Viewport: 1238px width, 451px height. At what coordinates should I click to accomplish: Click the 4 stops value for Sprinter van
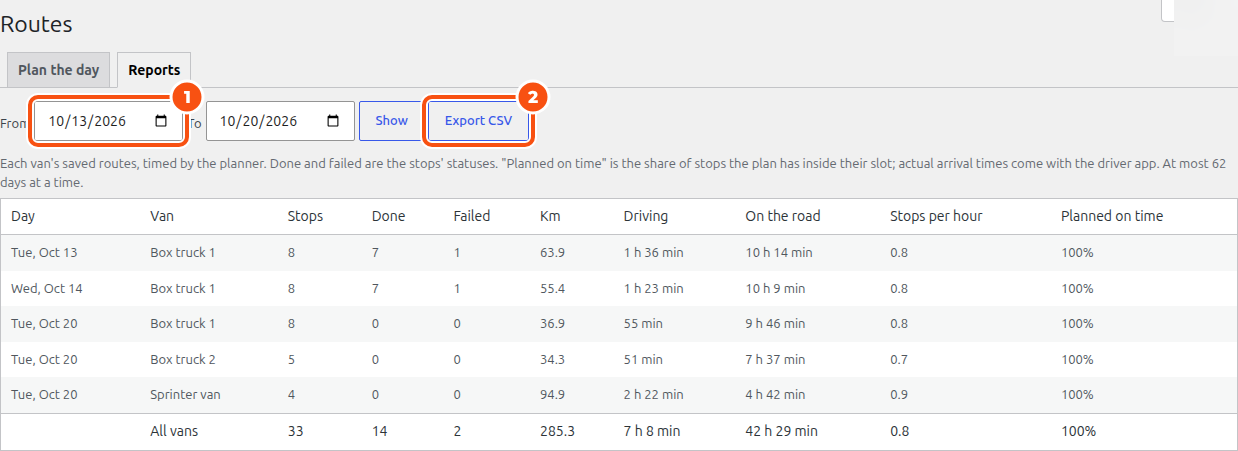pos(291,395)
